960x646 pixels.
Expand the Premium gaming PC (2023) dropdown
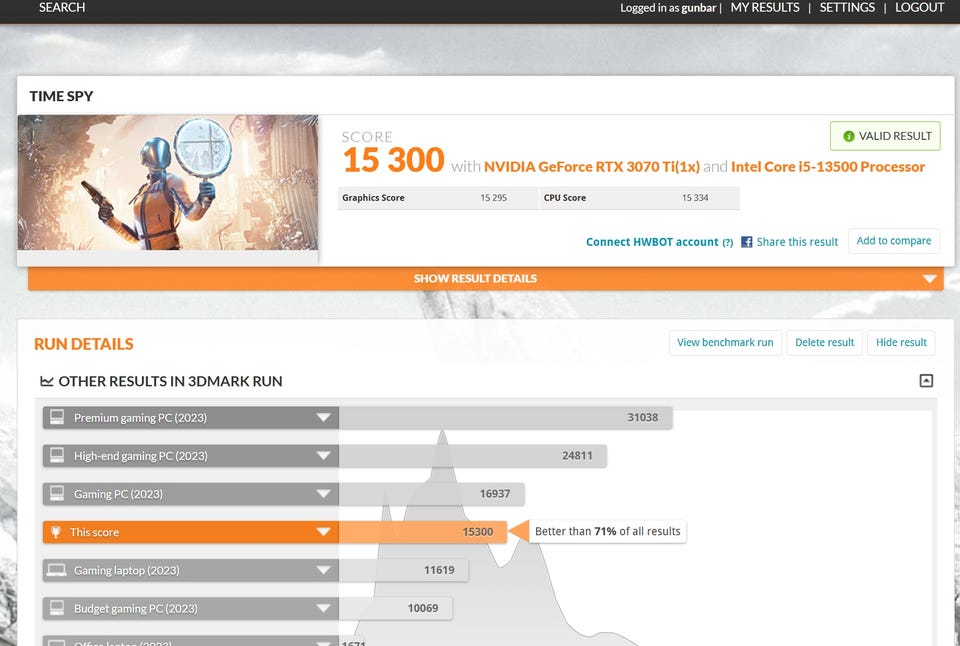pyautogui.click(x=323, y=417)
